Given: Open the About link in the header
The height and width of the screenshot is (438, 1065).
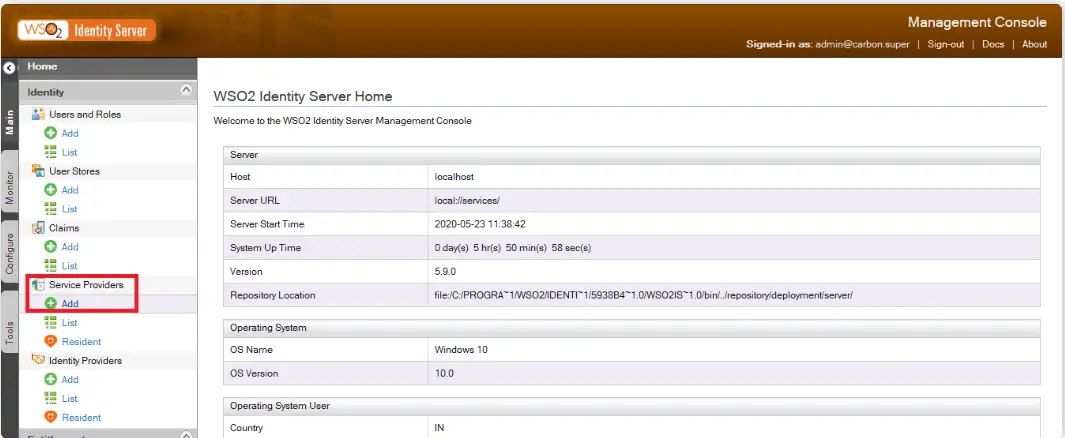Looking at the screenshot, I should coord(1034,44).
